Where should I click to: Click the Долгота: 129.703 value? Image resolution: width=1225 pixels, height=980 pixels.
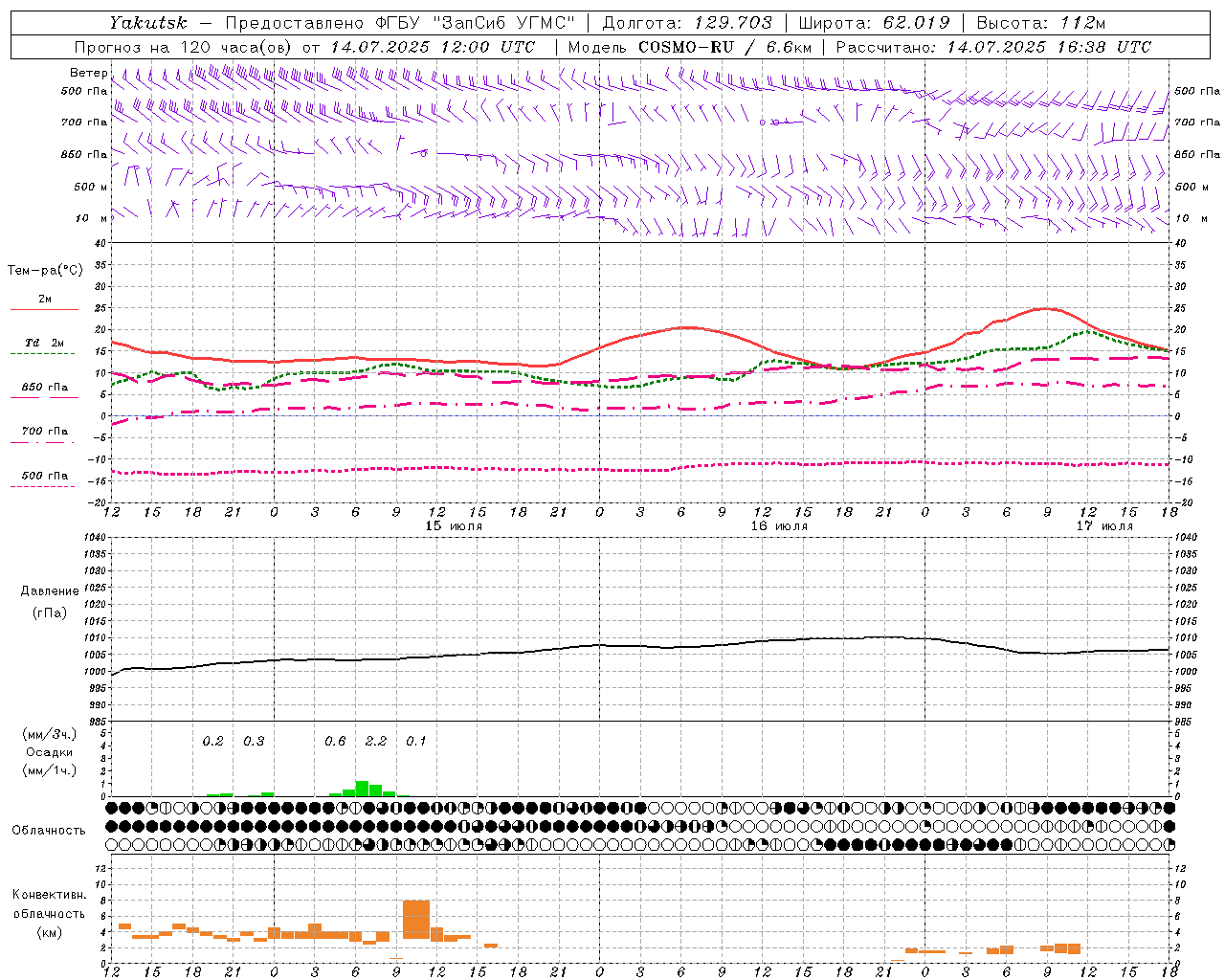pos(687,23)
